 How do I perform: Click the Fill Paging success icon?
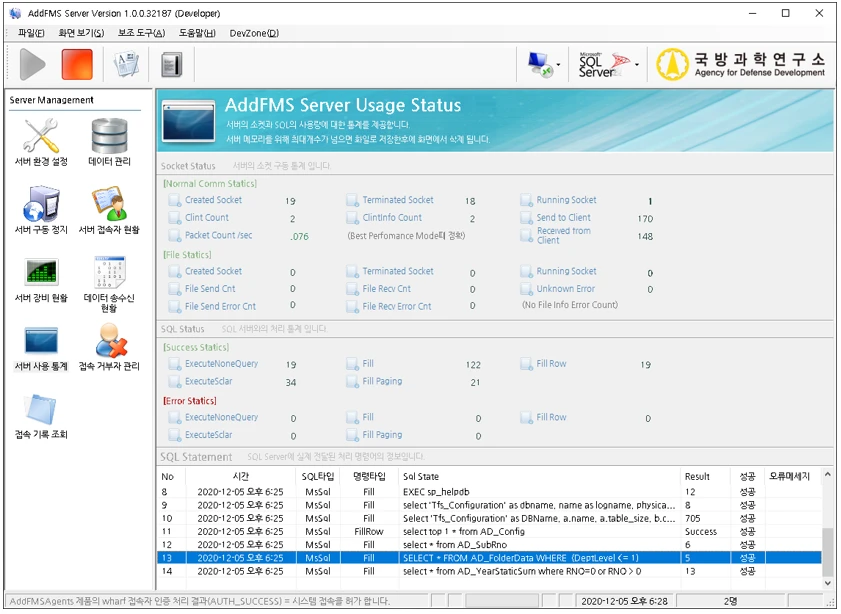[352, 382]
